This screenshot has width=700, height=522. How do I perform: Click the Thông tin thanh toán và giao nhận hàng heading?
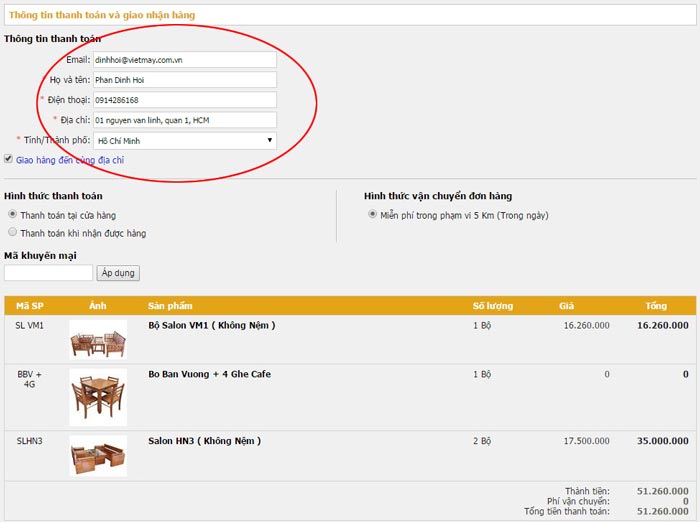pyautogui.click(x=102, y=15)
